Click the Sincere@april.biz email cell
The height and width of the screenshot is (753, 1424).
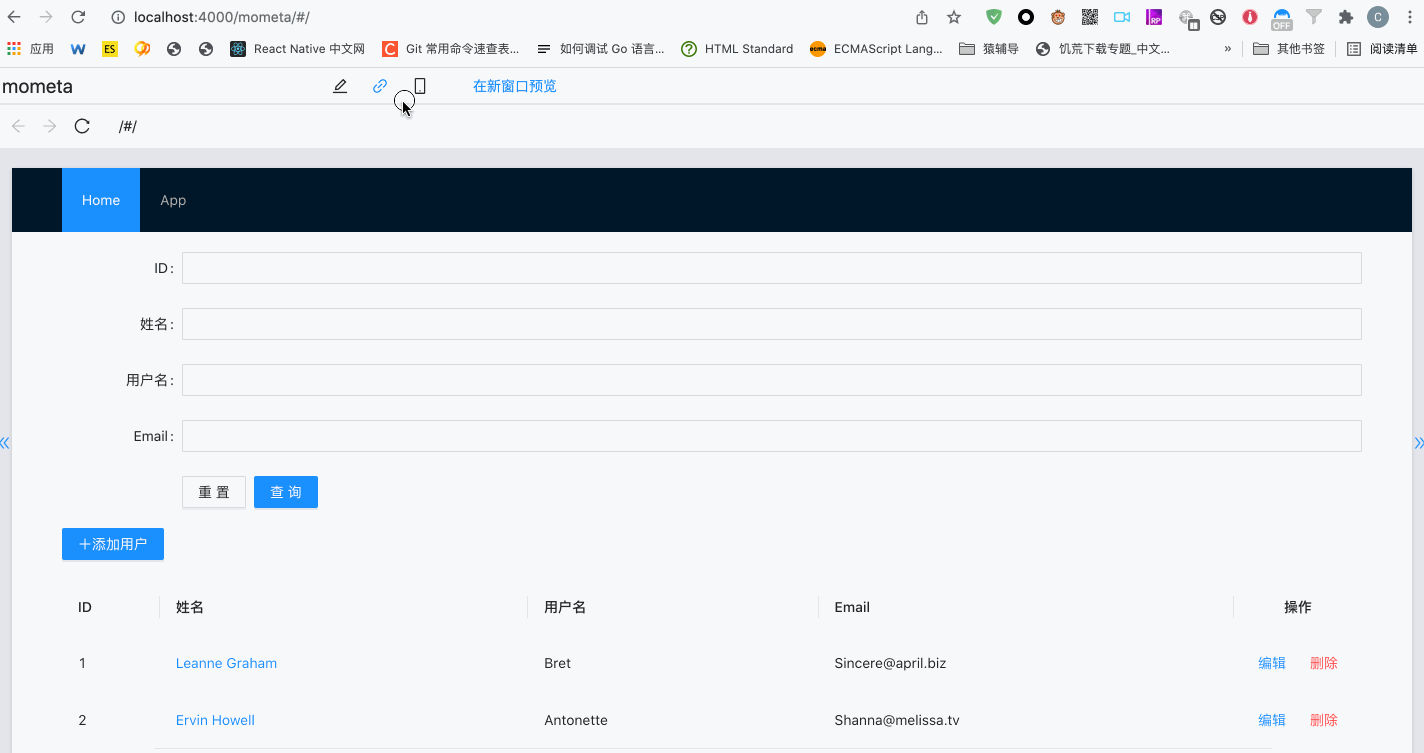tap(890, 663)
